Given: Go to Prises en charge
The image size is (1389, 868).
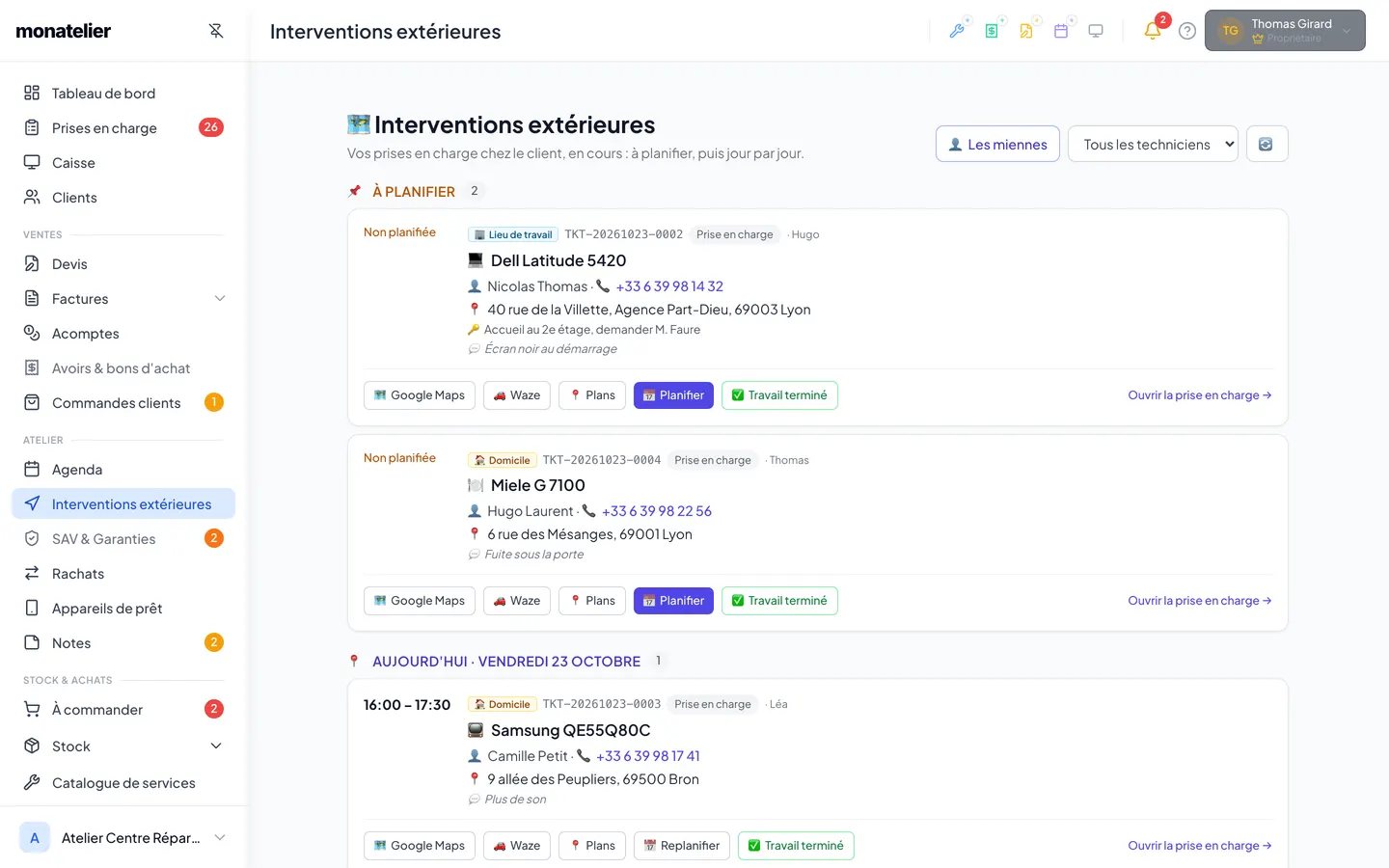Looking at the screenshot, I should coord(123,127).
